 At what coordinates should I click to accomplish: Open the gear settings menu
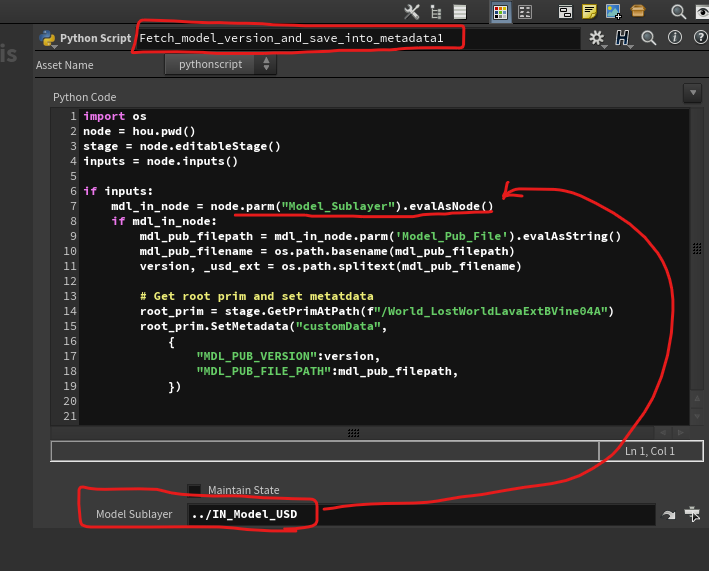tap(598, 38)
